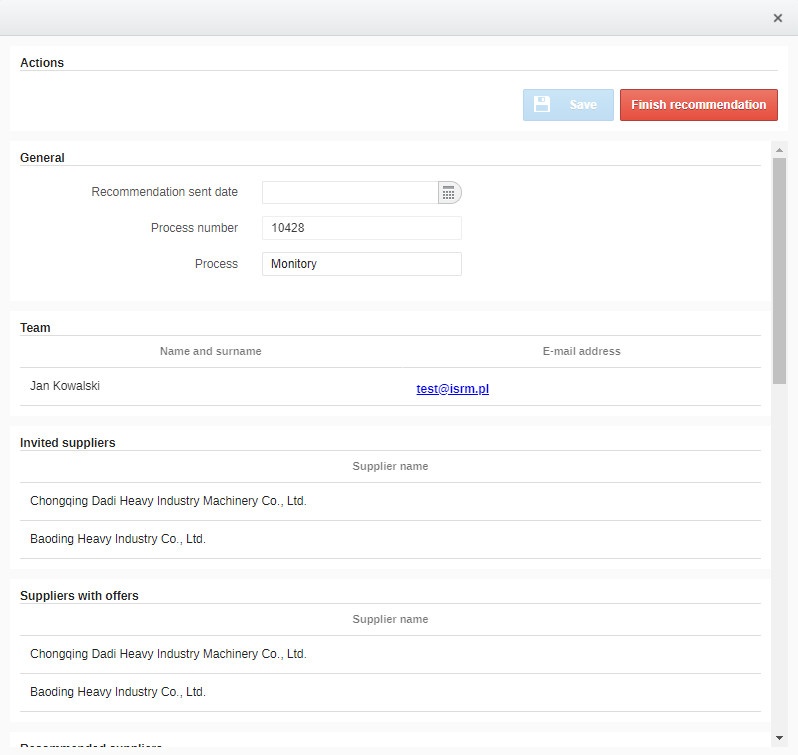Viewport: 798px width, 755px height.
Task: Click the Process number field showing 10428
Action: point(361,228)
